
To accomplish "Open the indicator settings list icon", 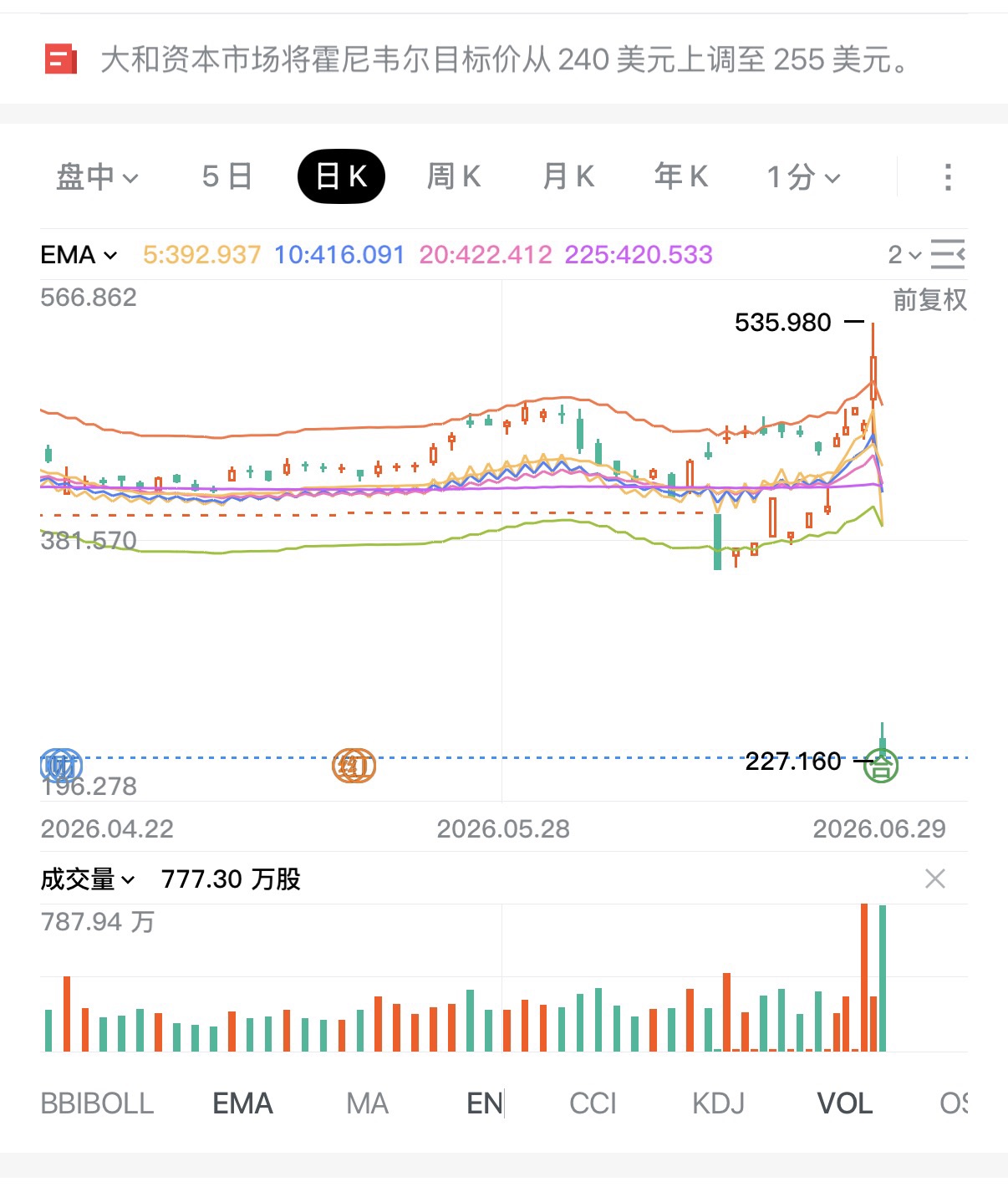I will tap(948, 254).
